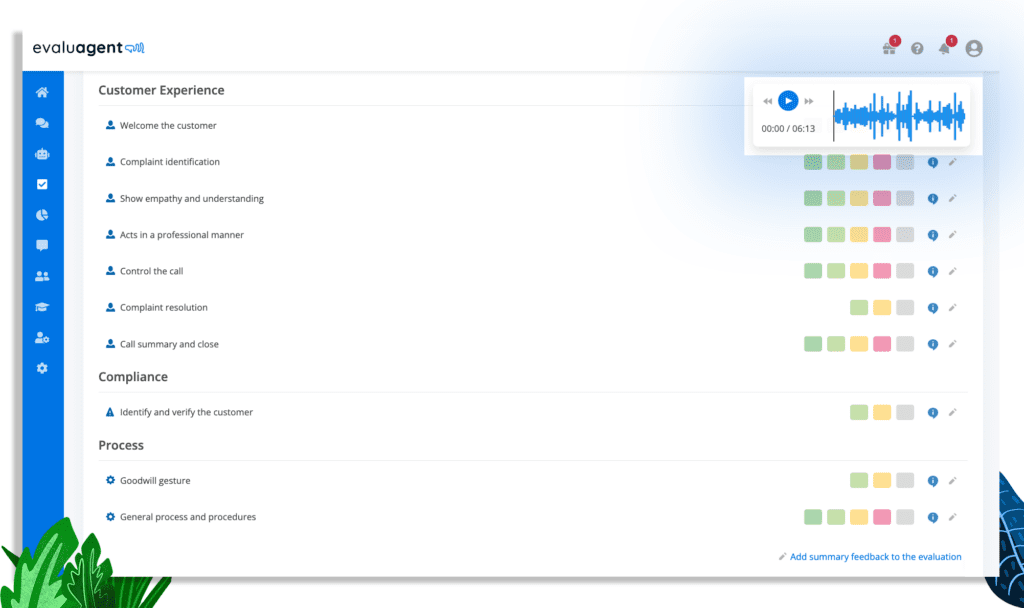Image resolution: width=1024 pixels, height=608 pixels.
Task: Edit comment pencil for Control the call
Action: [953, 271]
